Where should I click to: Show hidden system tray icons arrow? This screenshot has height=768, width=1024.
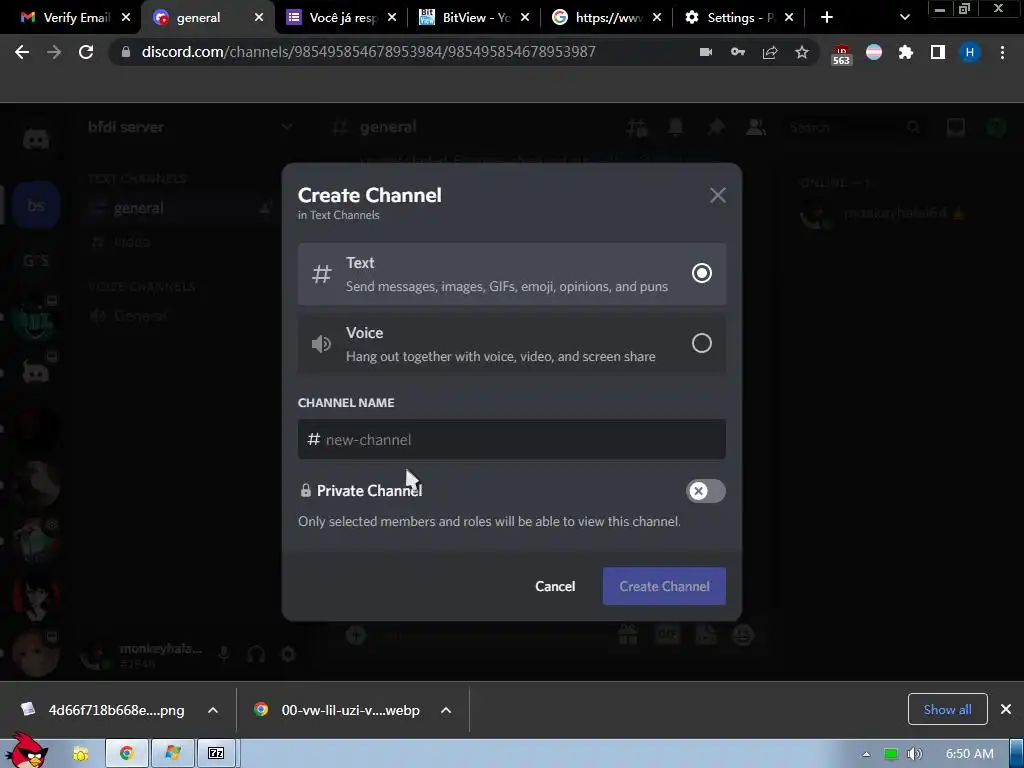[866, 754]
